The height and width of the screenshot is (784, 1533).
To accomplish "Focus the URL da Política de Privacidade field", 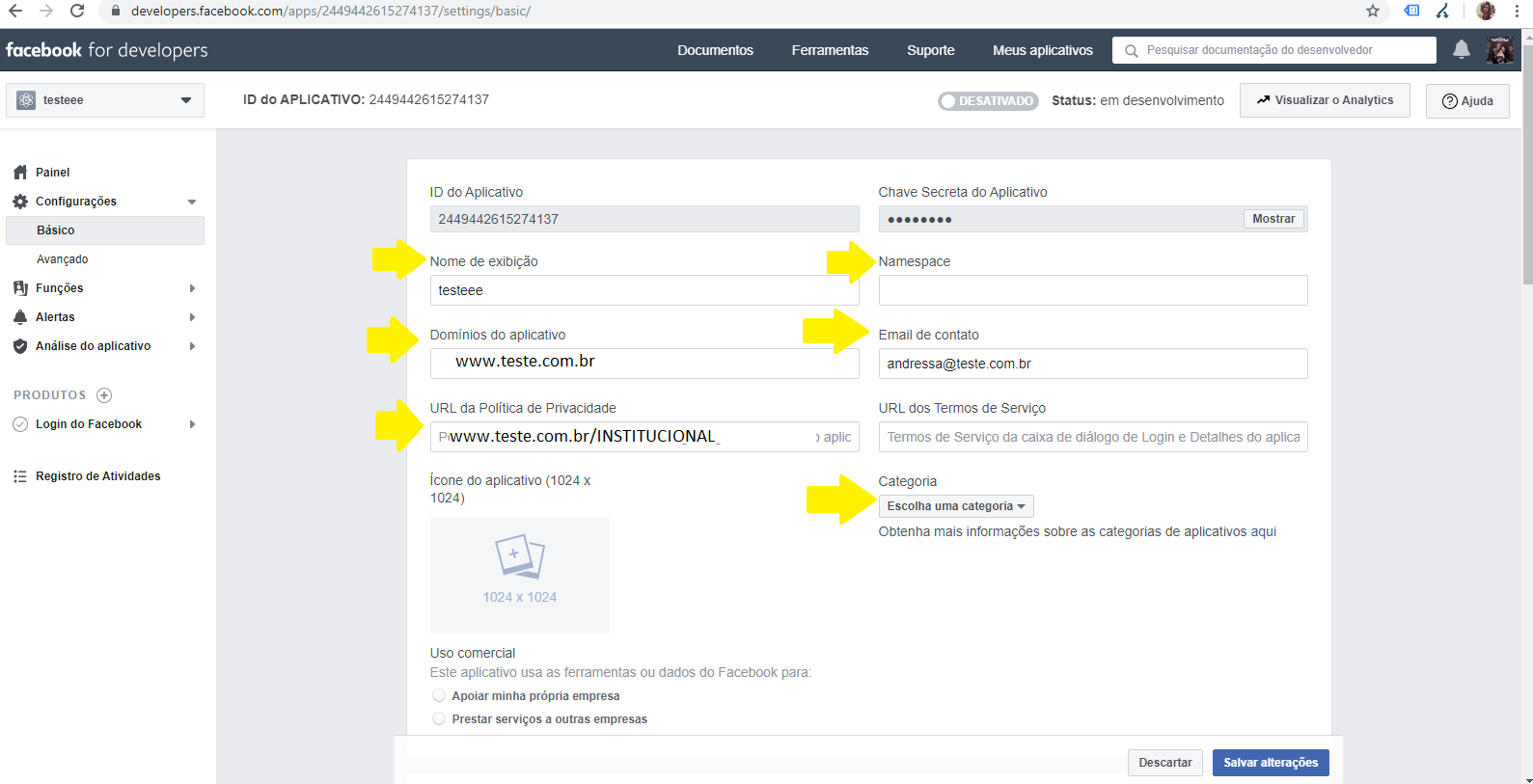I will pyautogui.click(x=644, y=437).
